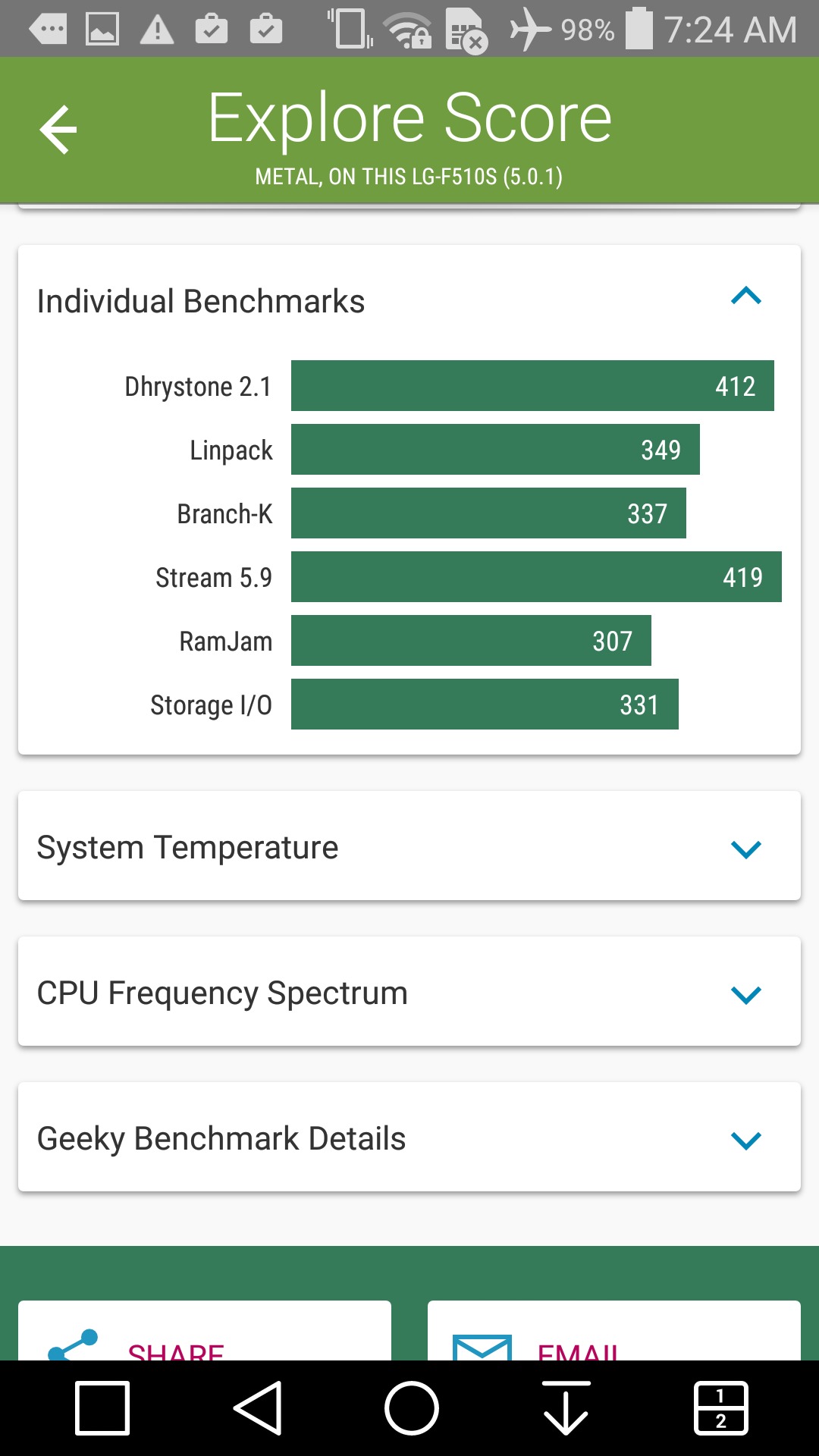The height and width of the screenshot is (1456, 819).
Task: Tap the Android back triangle button
Action: click(x=259, y=1408)
